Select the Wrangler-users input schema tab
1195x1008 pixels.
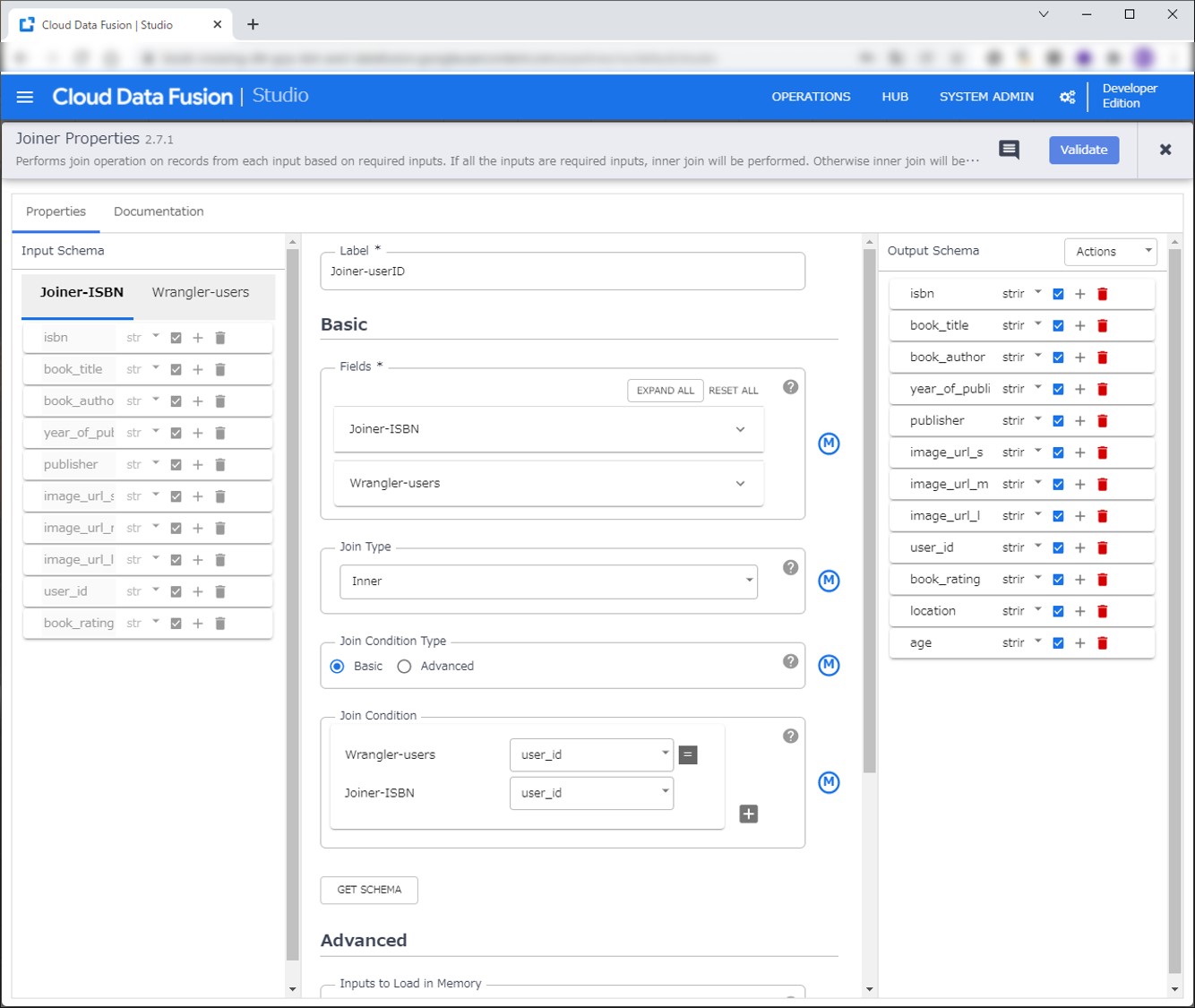(x=201, y=293)
